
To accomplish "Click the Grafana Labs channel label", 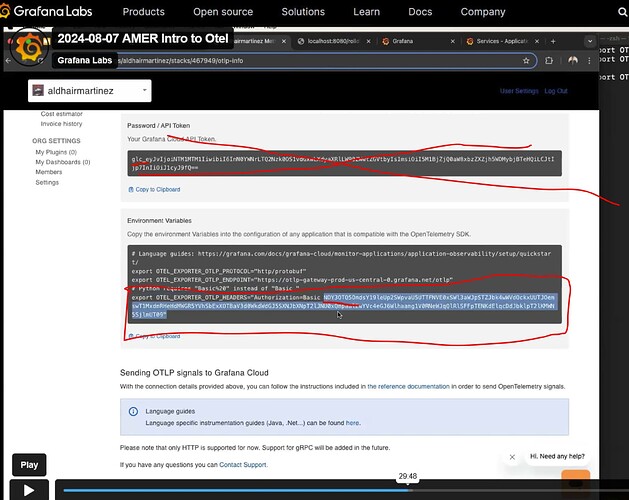I will (84, 61).
